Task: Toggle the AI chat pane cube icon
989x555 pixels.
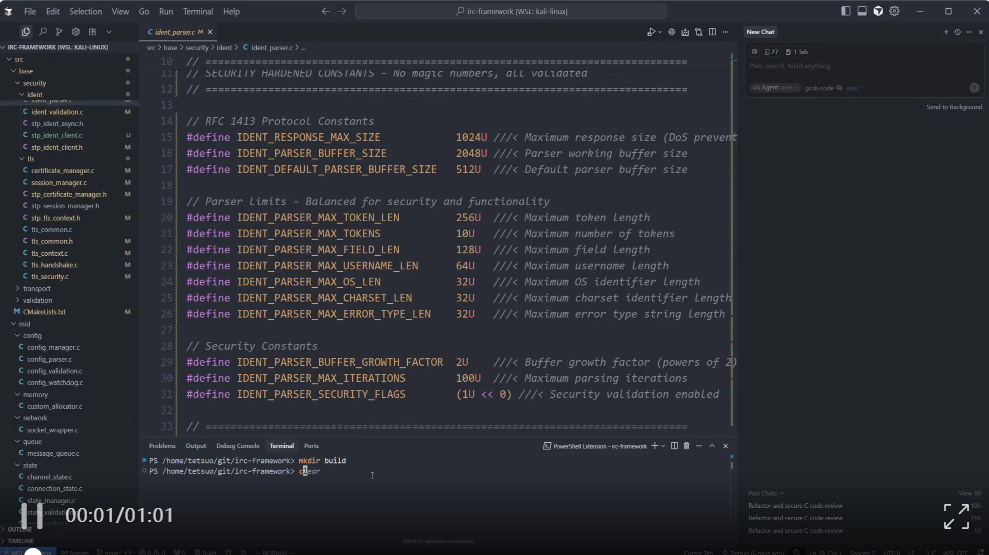Action: [878, 11]
